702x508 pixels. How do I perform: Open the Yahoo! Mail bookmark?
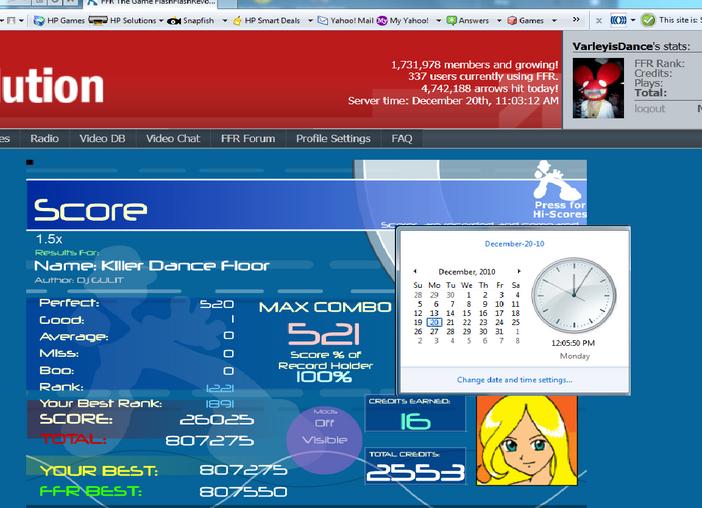(x=345, y=21)
